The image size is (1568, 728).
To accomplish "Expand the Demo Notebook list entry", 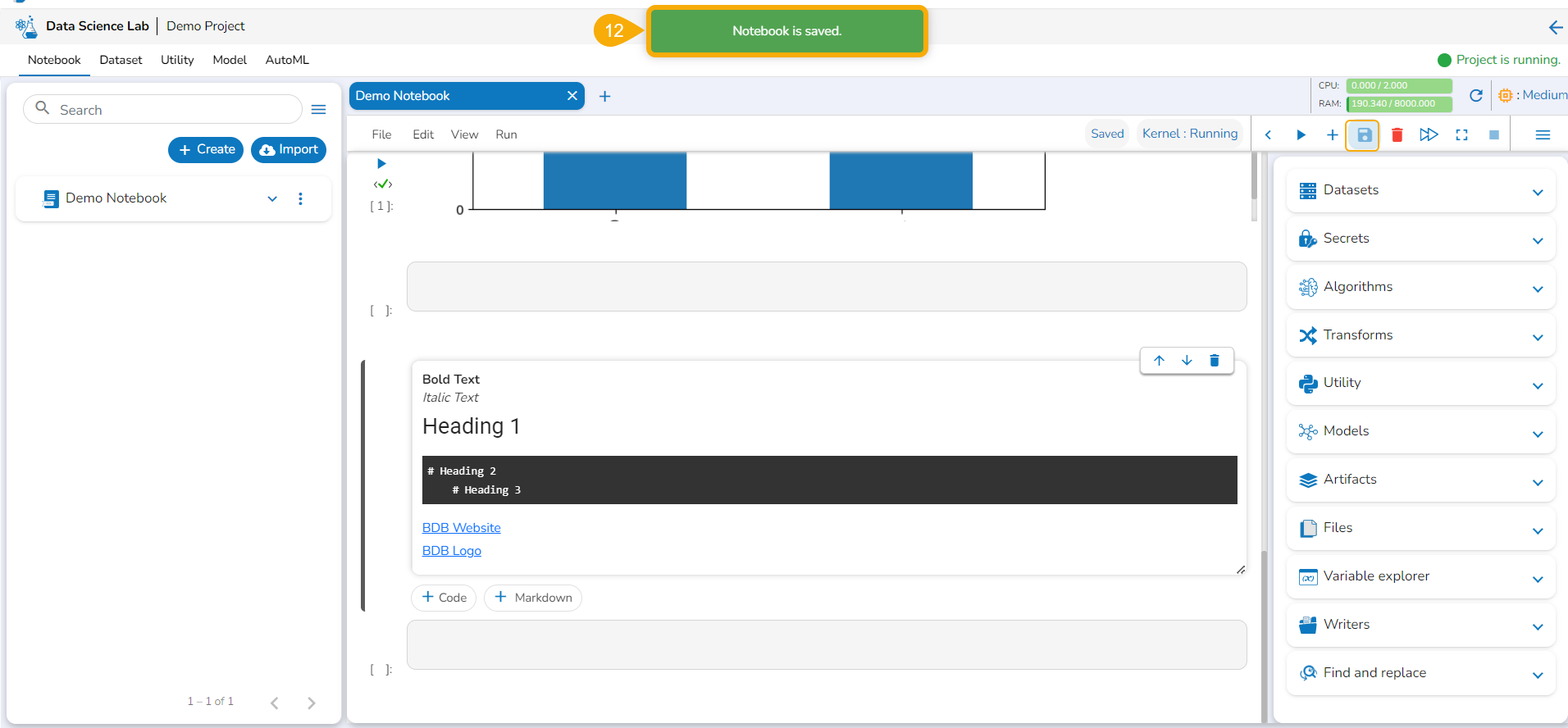I will [x=272, y=198].
